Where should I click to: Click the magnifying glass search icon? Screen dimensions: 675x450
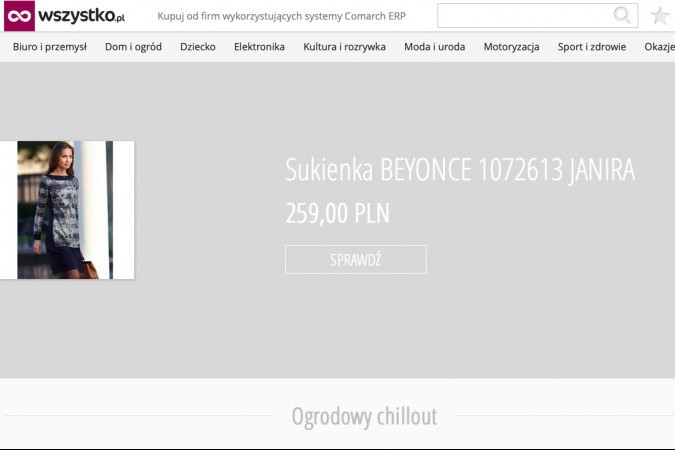tap(622, 16)
